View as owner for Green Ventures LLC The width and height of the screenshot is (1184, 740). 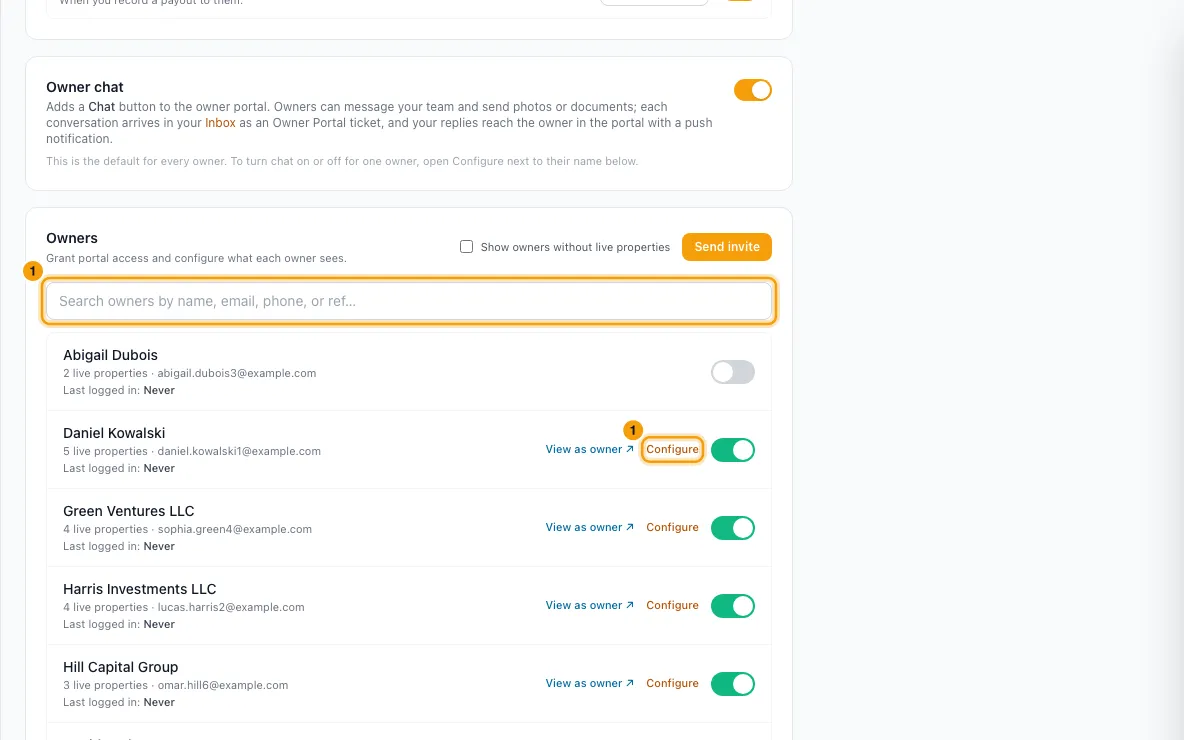[x=590, y=527]
